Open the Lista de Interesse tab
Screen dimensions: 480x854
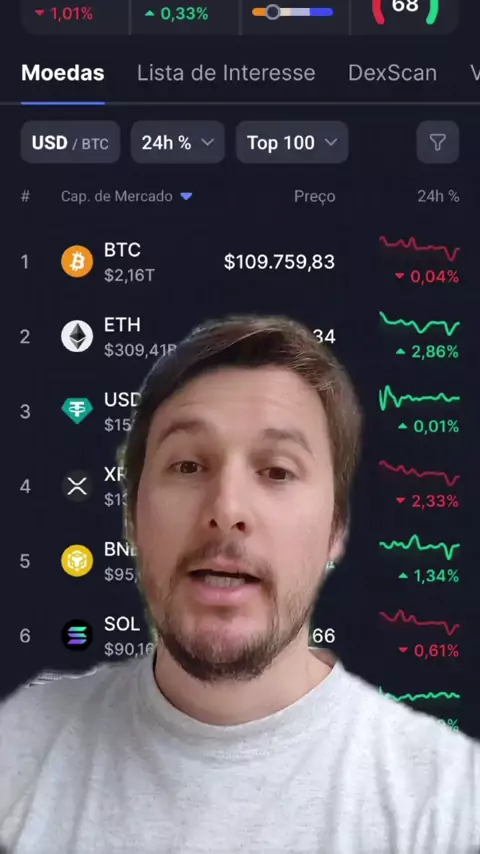point(226,73)
